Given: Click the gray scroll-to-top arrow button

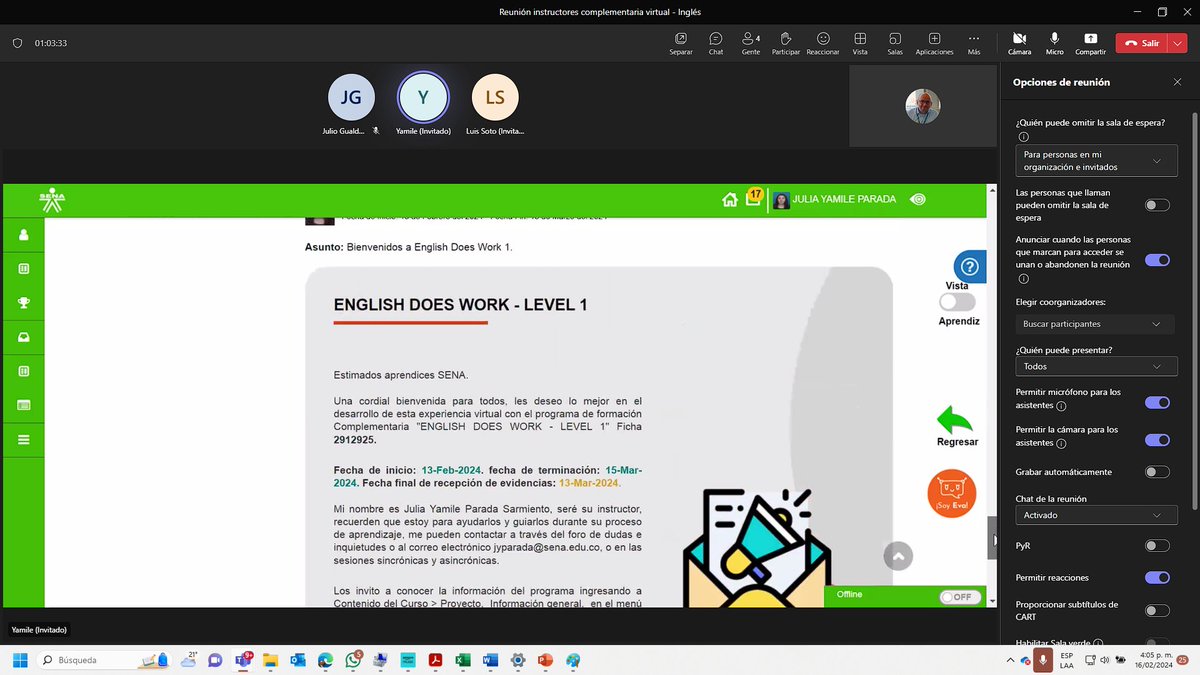Looking at the screenshot, I should (898, 556).
